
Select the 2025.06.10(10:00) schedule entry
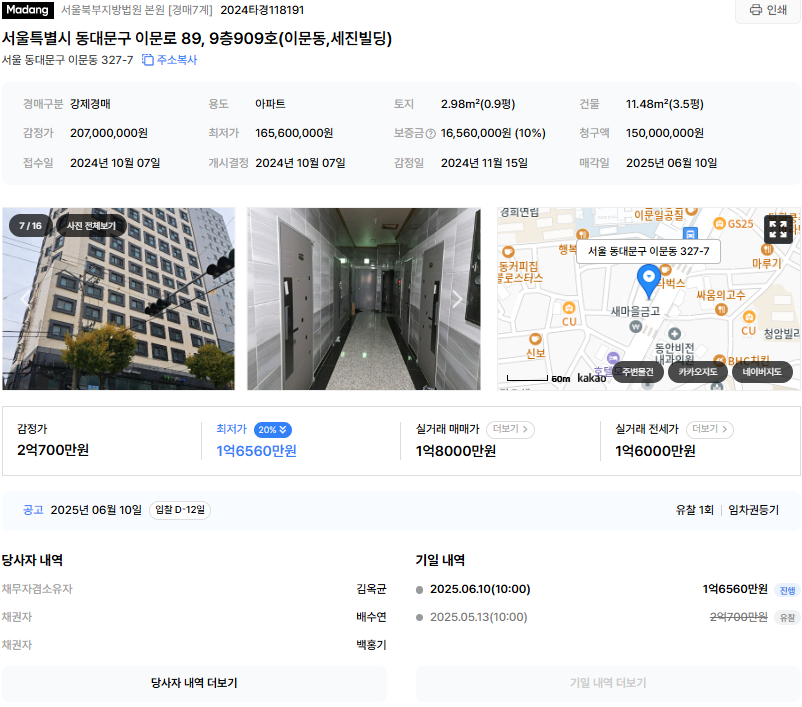coord(480,589)
